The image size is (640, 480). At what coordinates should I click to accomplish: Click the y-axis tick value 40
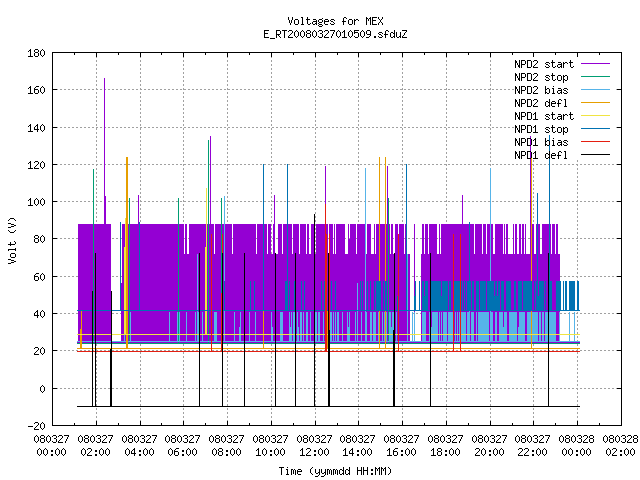[39, 314]
